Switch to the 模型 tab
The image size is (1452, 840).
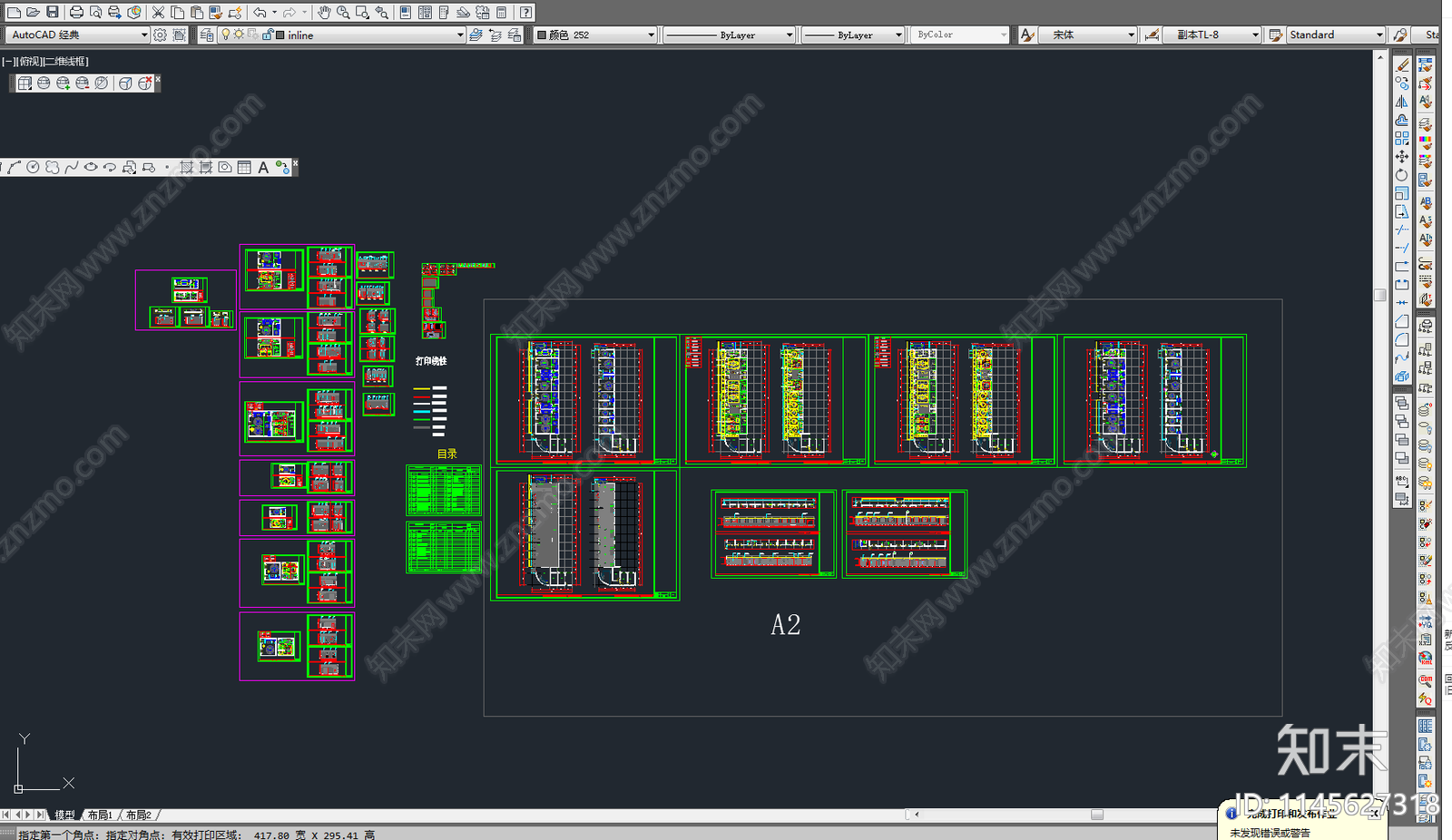click(65, 816)
